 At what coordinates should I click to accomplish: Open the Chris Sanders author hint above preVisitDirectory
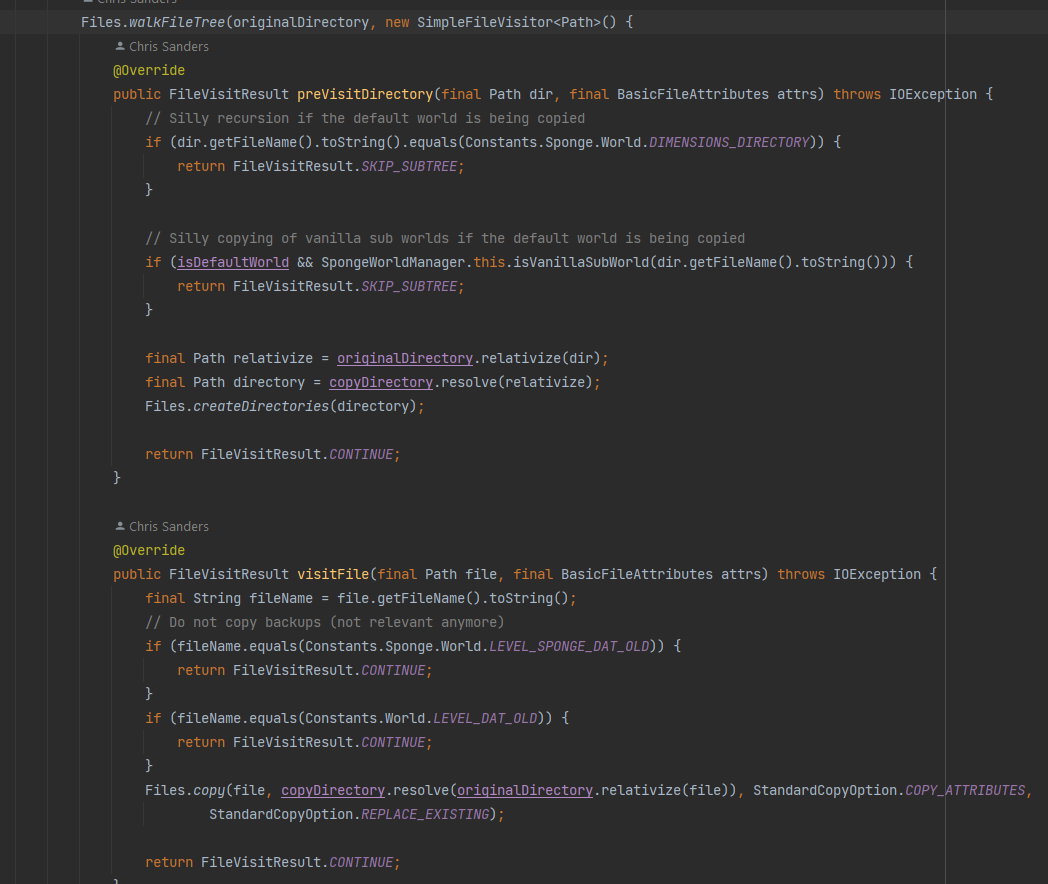(168, 47)
